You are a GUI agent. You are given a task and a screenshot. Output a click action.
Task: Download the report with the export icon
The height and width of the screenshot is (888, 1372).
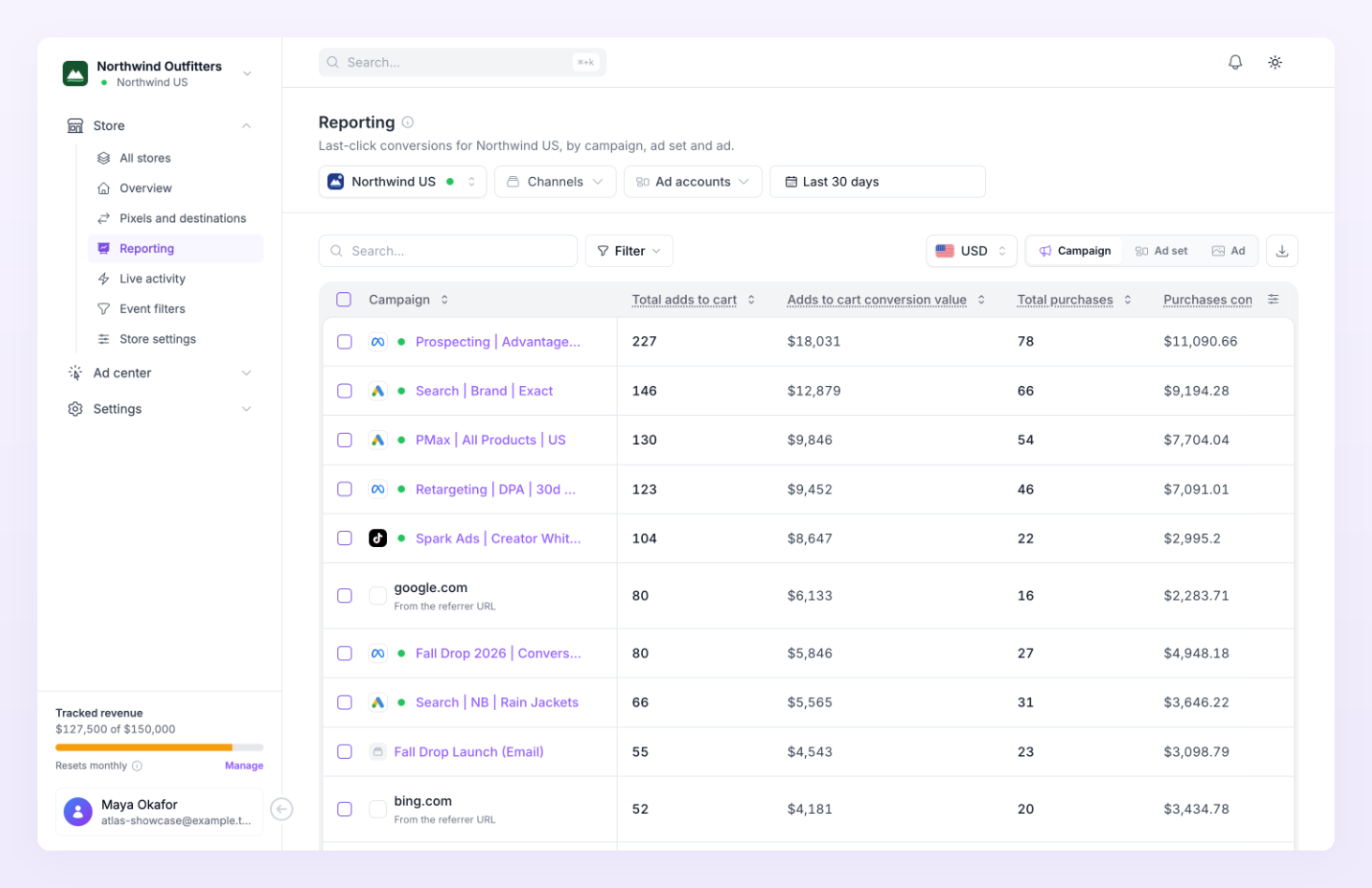(x=1282, y=251)
